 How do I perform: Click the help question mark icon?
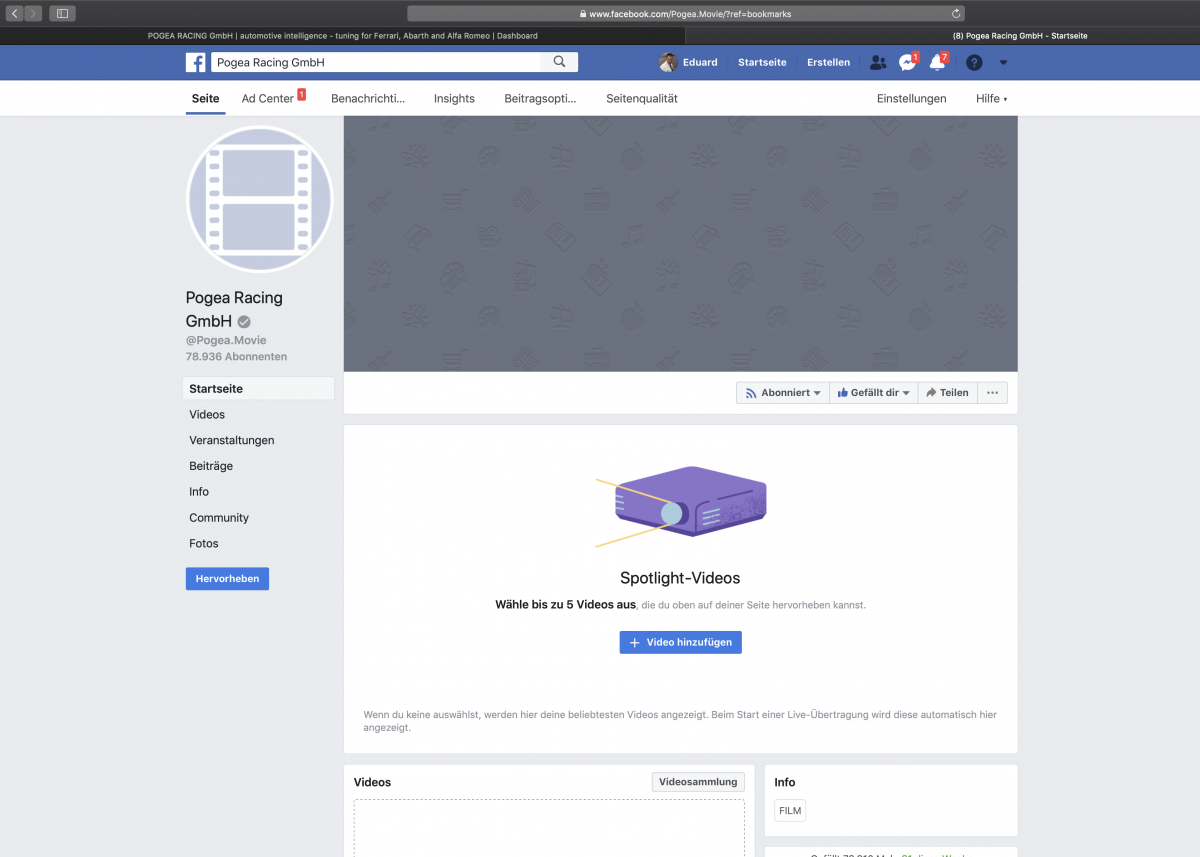(x=974, y=62)
